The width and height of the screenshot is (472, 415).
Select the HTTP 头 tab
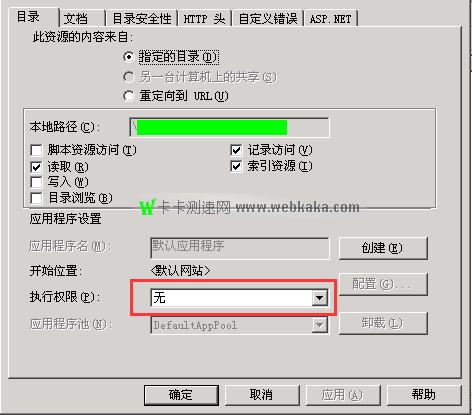[204, 18]
